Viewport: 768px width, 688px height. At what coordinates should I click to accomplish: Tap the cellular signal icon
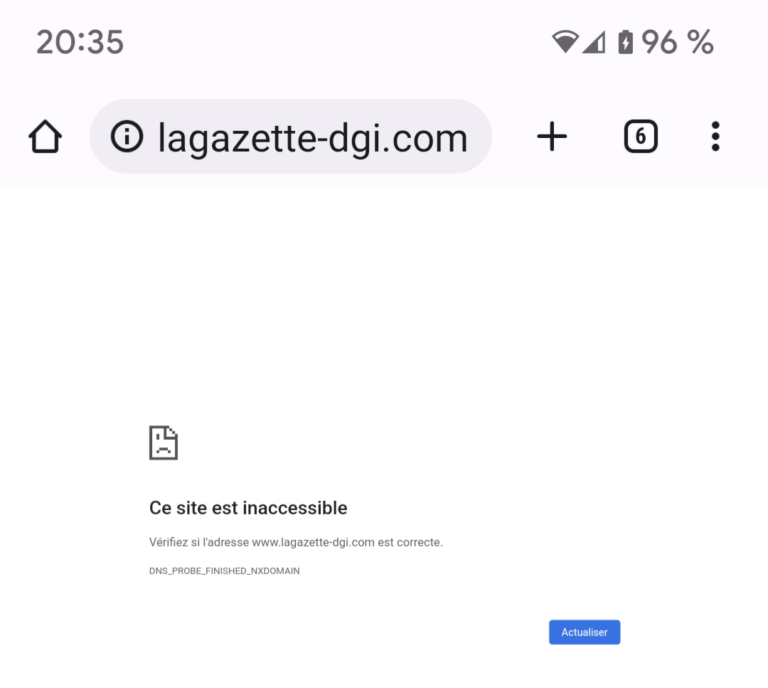pos(594,42)
